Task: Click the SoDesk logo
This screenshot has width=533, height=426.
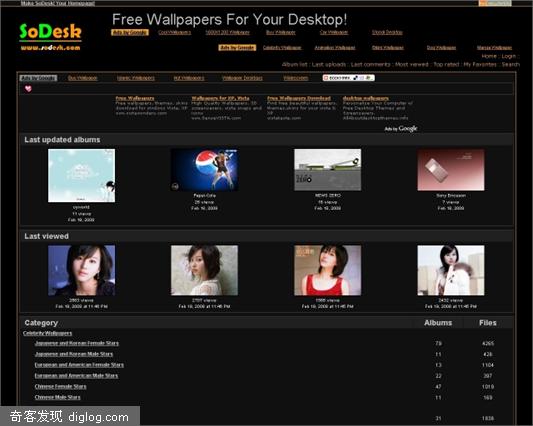Action: pyautogui.click(x=50, y=36)
